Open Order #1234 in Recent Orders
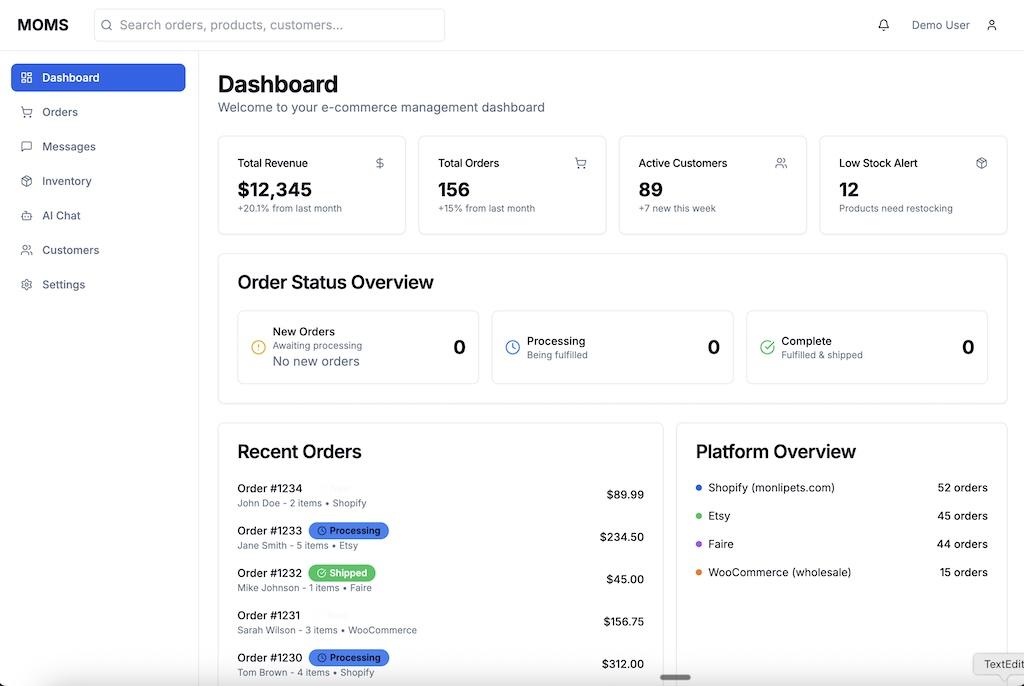1024x686 pixels. pos(270,488)
